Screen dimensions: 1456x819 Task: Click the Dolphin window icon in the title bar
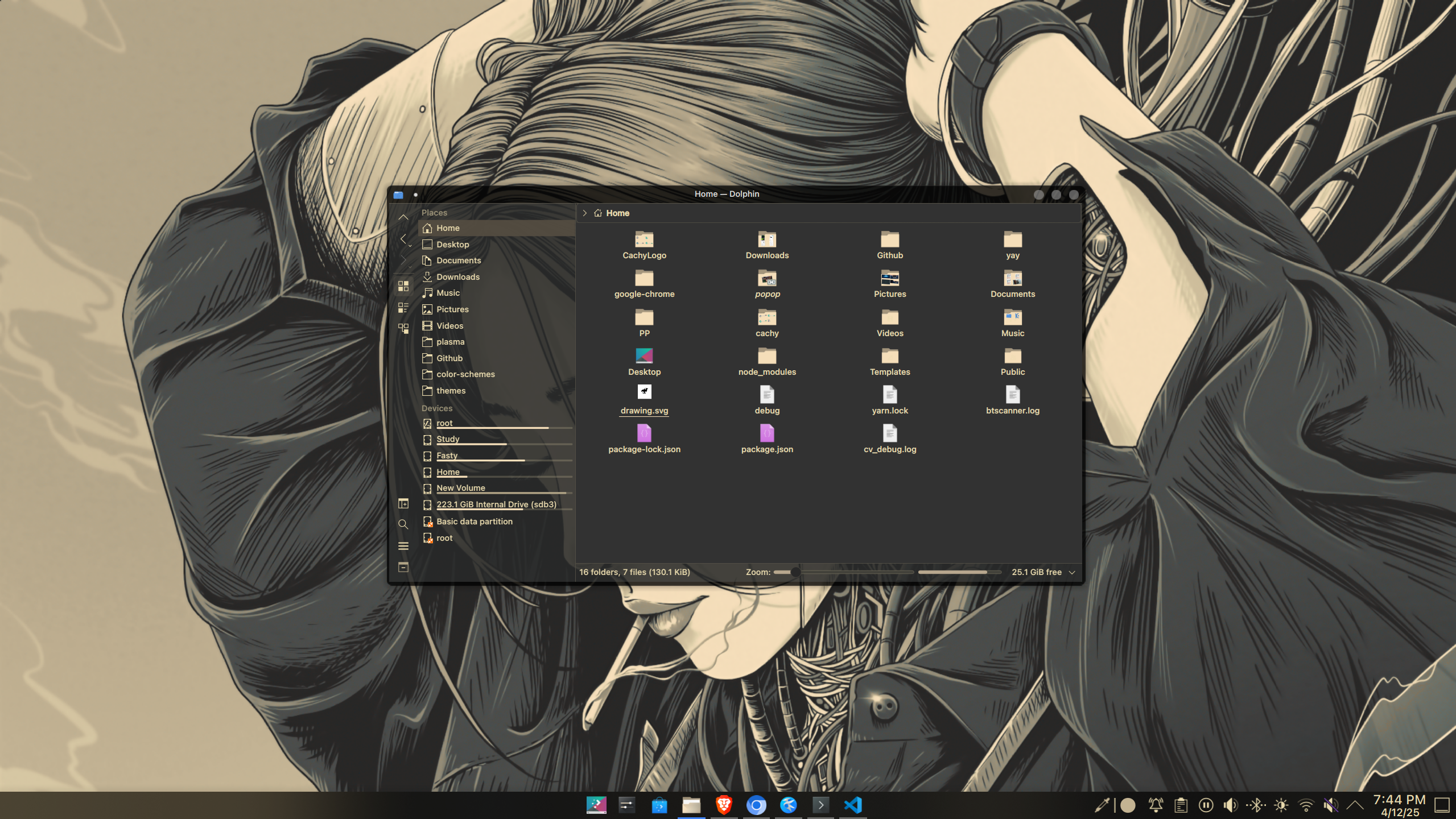pyautogui.click(x=398, y=195)
